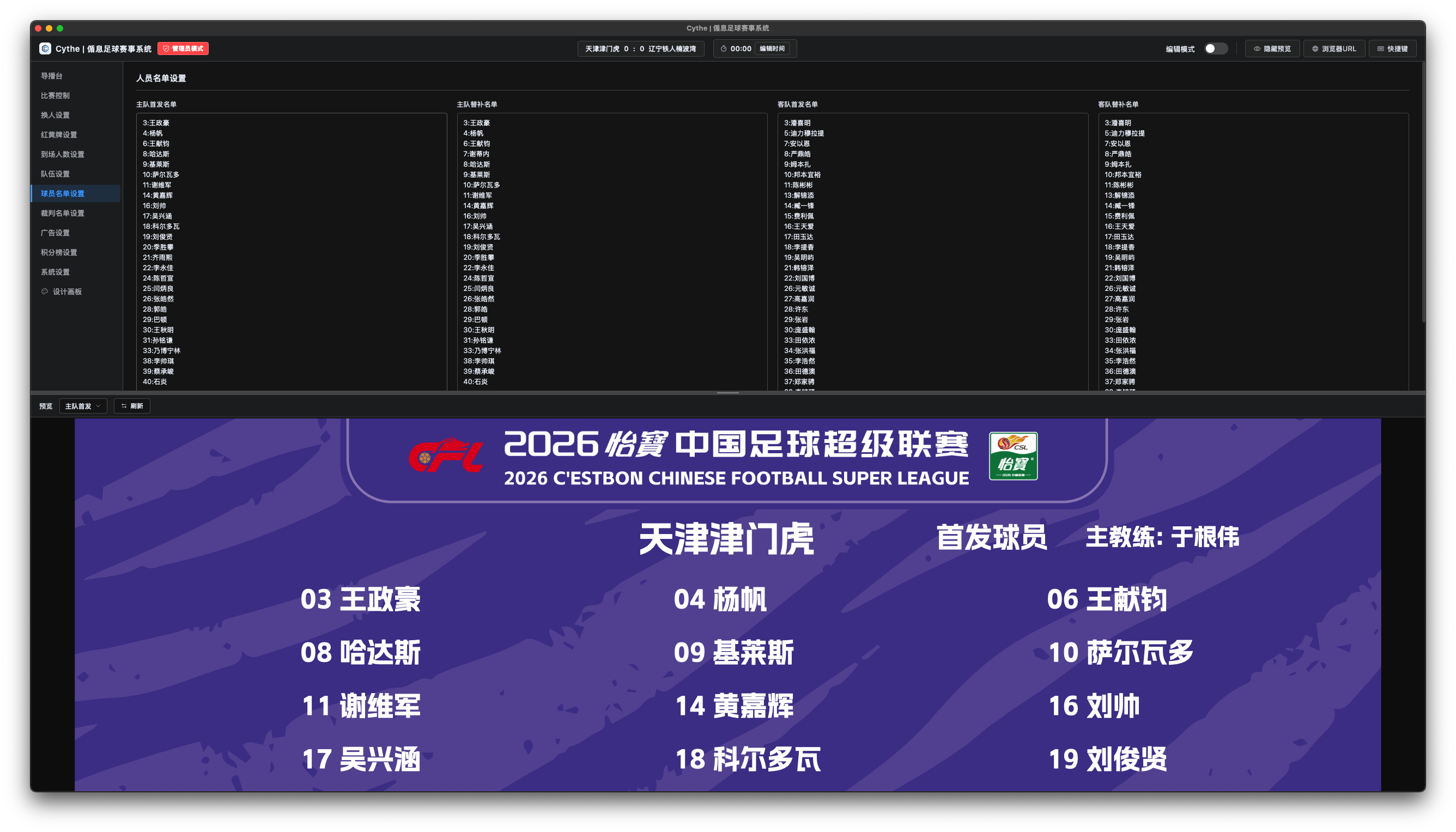
Task: Click 16:王天爱 in 客队替补名单
Action: click(x=1120, y=226)
